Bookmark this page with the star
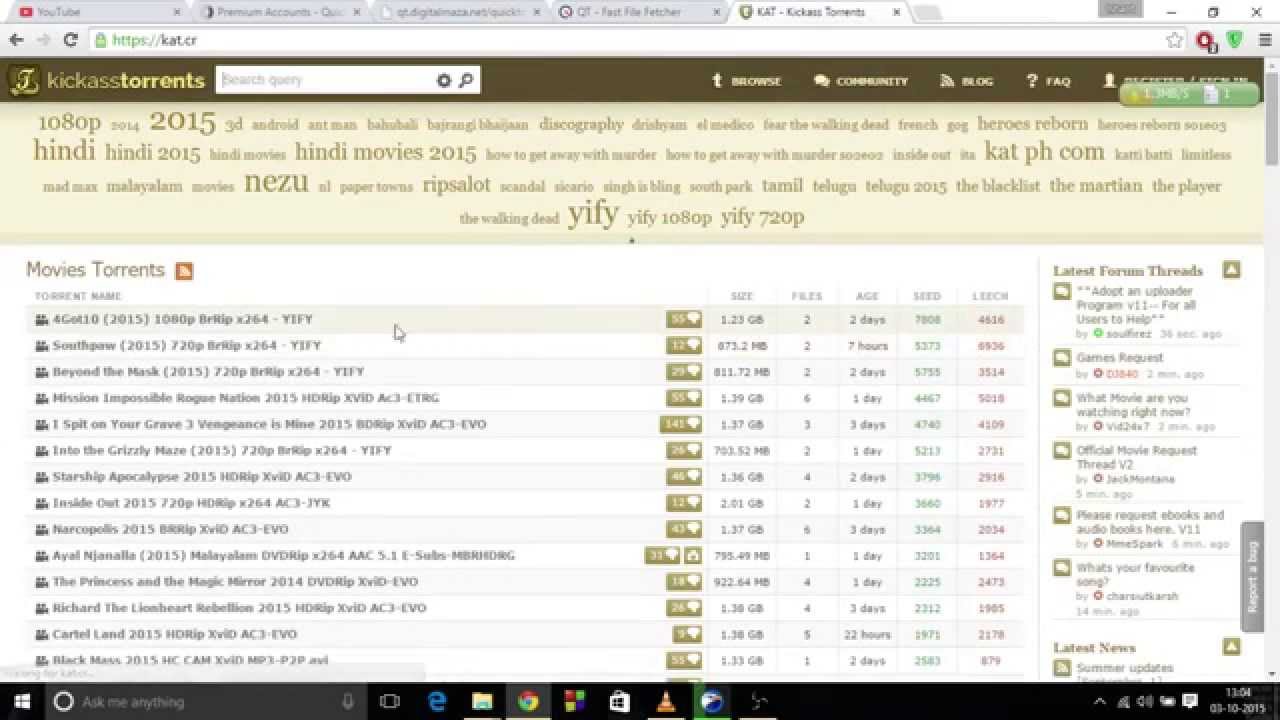The image size is (1280, 720). point(1175,40)
